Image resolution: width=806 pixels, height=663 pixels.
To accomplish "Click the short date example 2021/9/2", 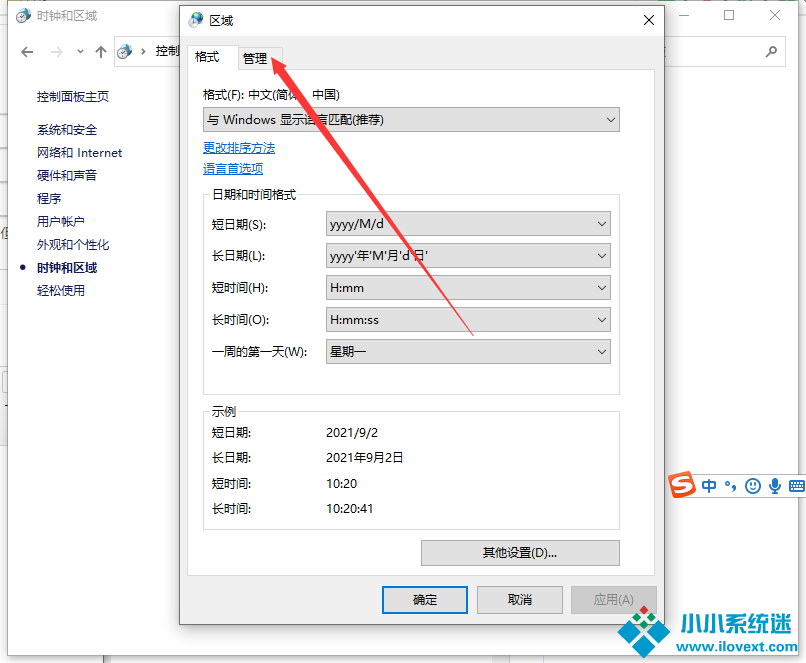I will [x=352, y=433].
